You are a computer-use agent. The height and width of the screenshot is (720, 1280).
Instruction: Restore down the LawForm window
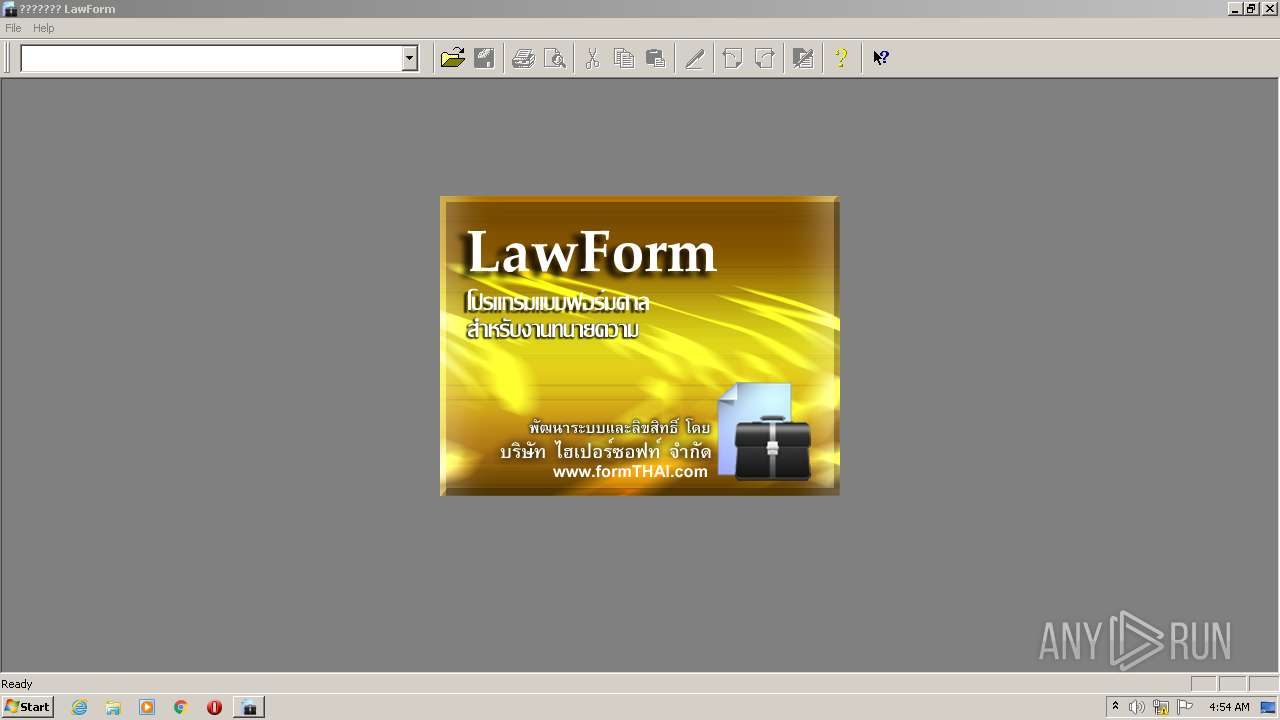tap(1251, 8)
